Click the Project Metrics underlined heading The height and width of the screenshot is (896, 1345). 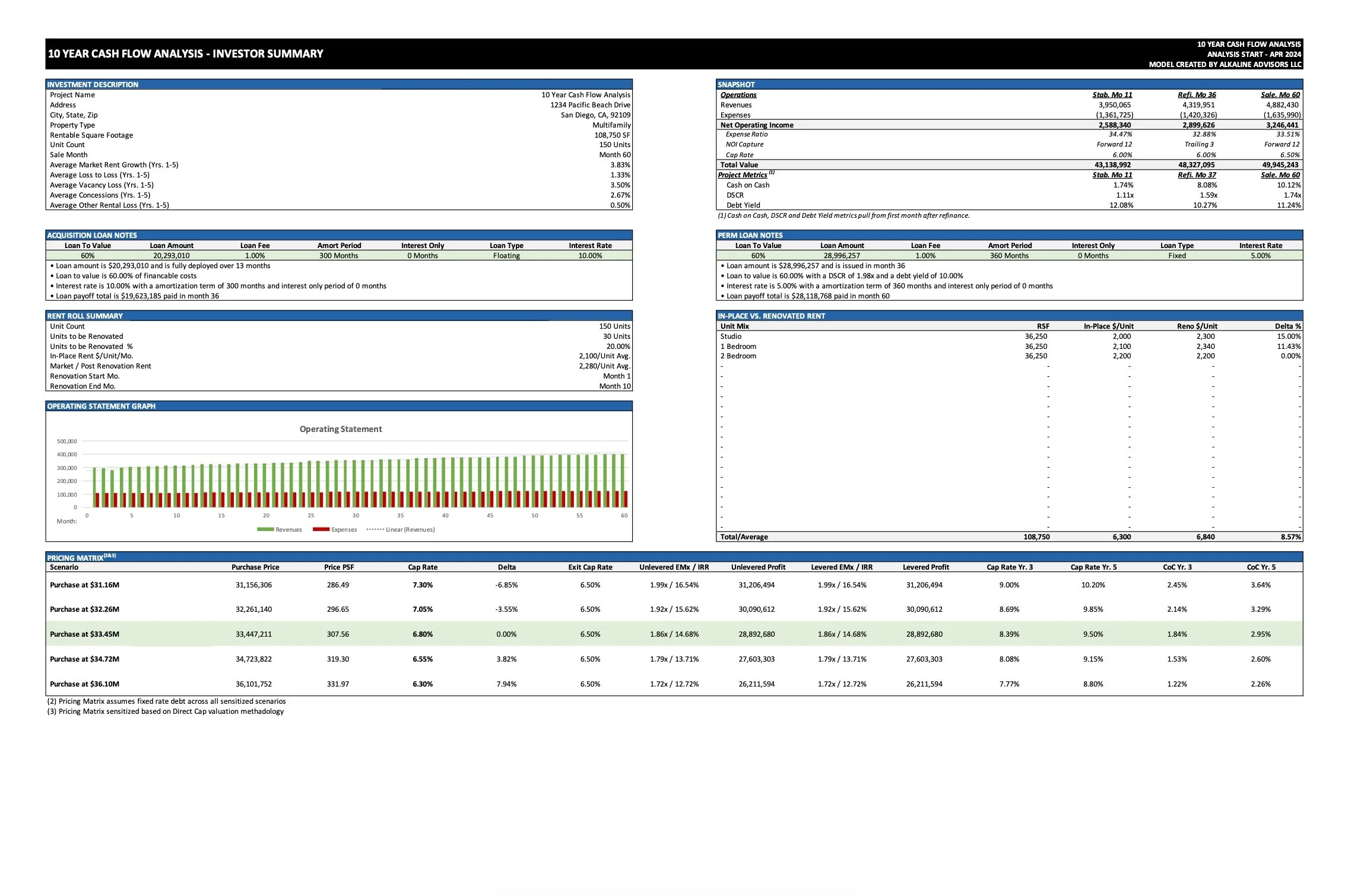(742, 175)
